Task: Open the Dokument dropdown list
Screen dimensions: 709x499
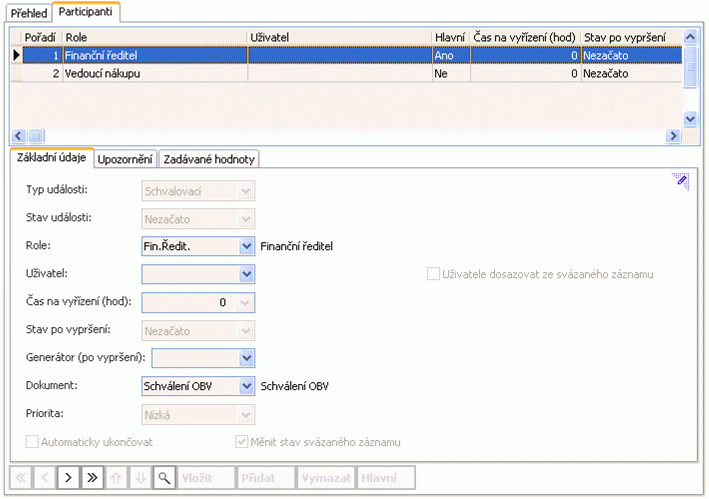Action: 246,386
